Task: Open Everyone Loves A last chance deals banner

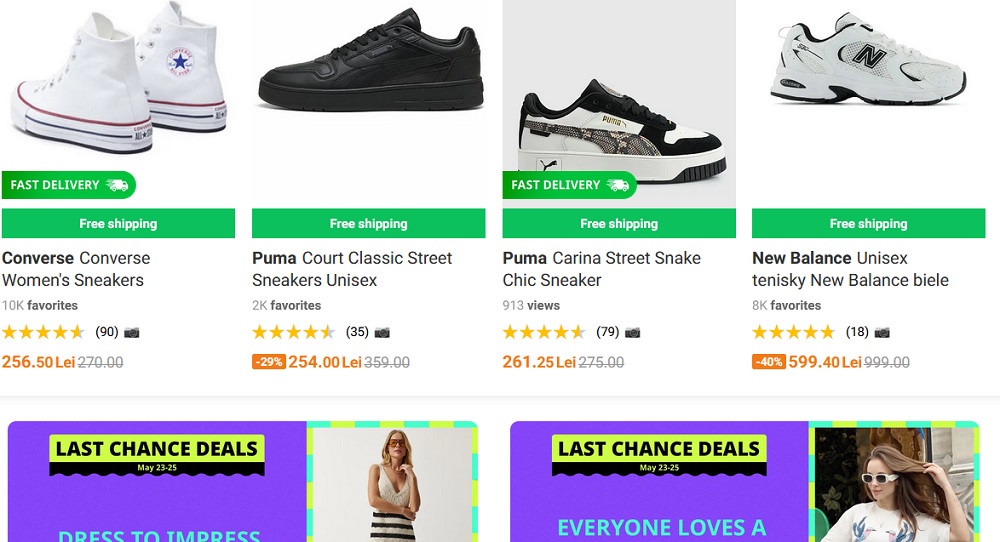Action: [x=744, y=482]
